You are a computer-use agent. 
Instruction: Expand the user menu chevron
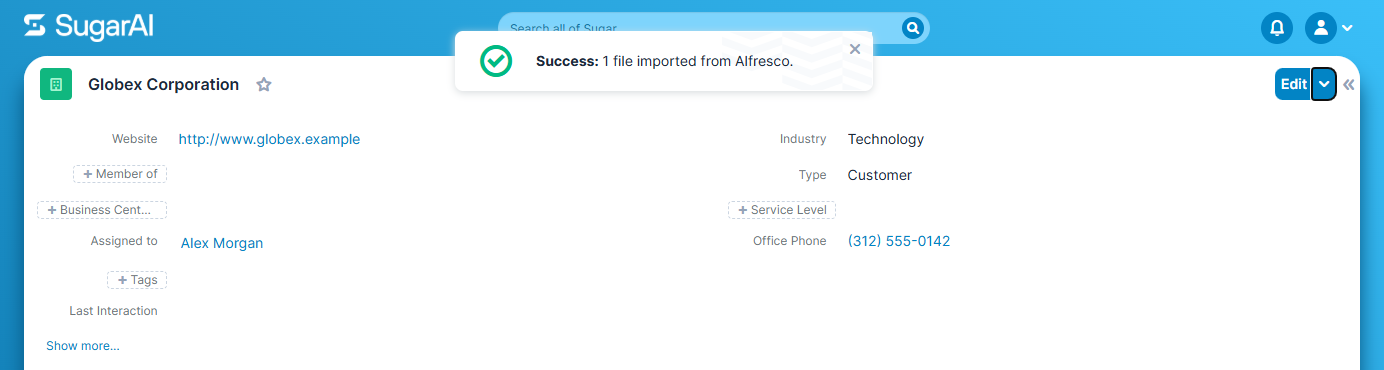click(x=1347, y=28)
